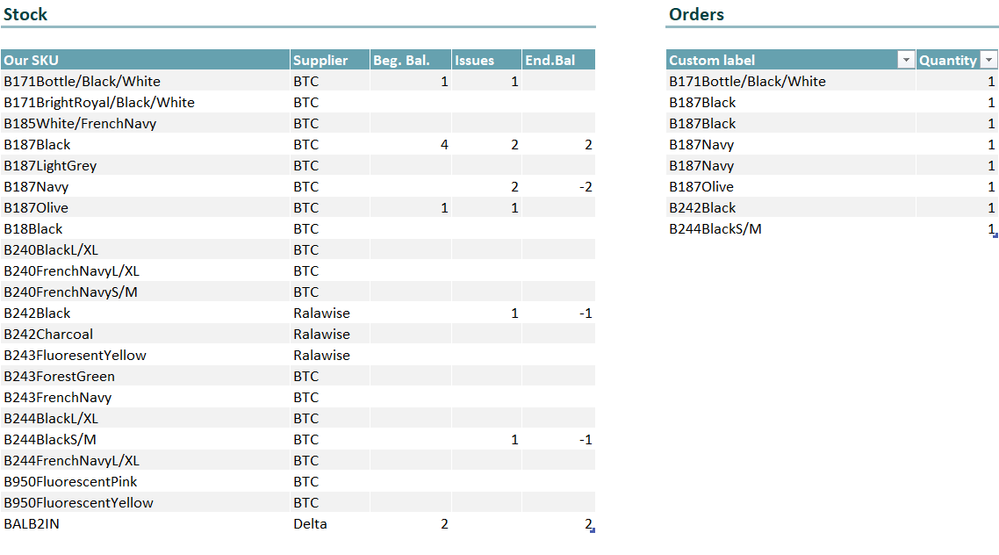Click the Orders table resize handle corner
This screenshot has width=999, height=555.
(x=995, y=235)
